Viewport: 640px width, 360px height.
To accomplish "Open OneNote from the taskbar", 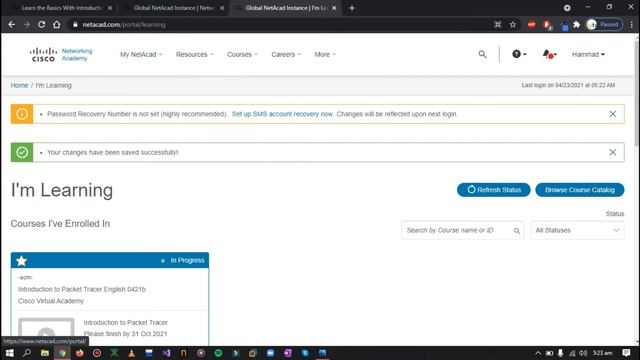I will coord(288,353).
